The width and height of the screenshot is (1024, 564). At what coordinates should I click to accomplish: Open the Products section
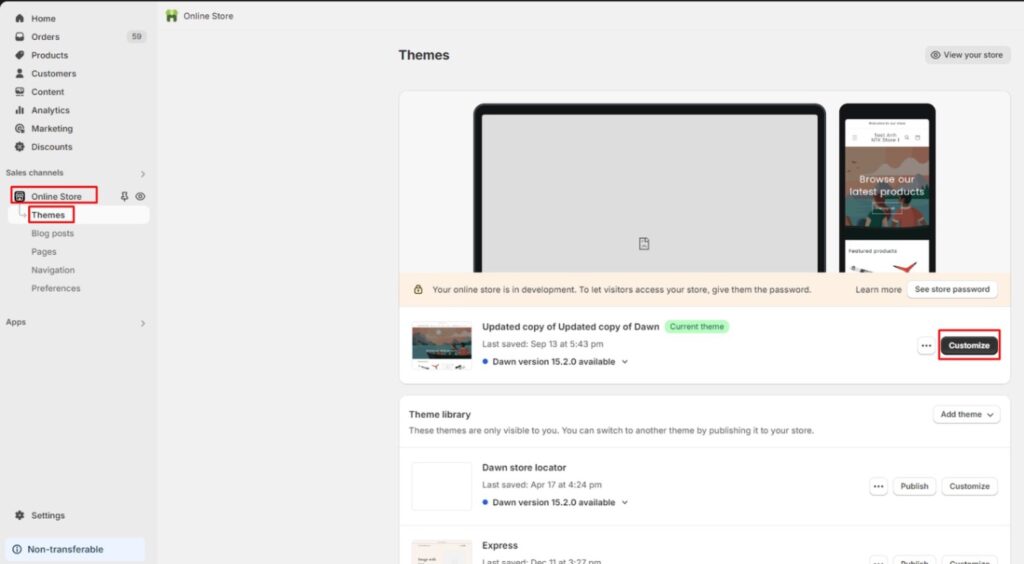point(49,55)
